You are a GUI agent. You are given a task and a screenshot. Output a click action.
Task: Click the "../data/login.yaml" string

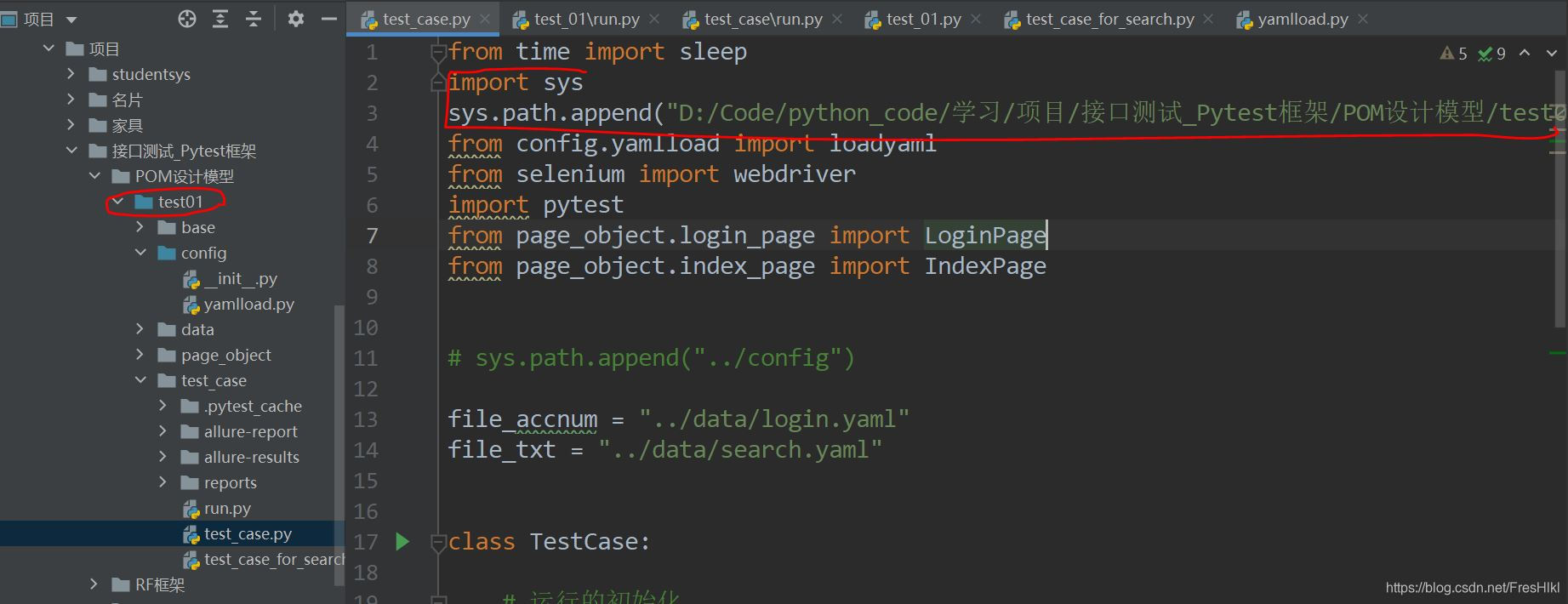tap(774, 419)
